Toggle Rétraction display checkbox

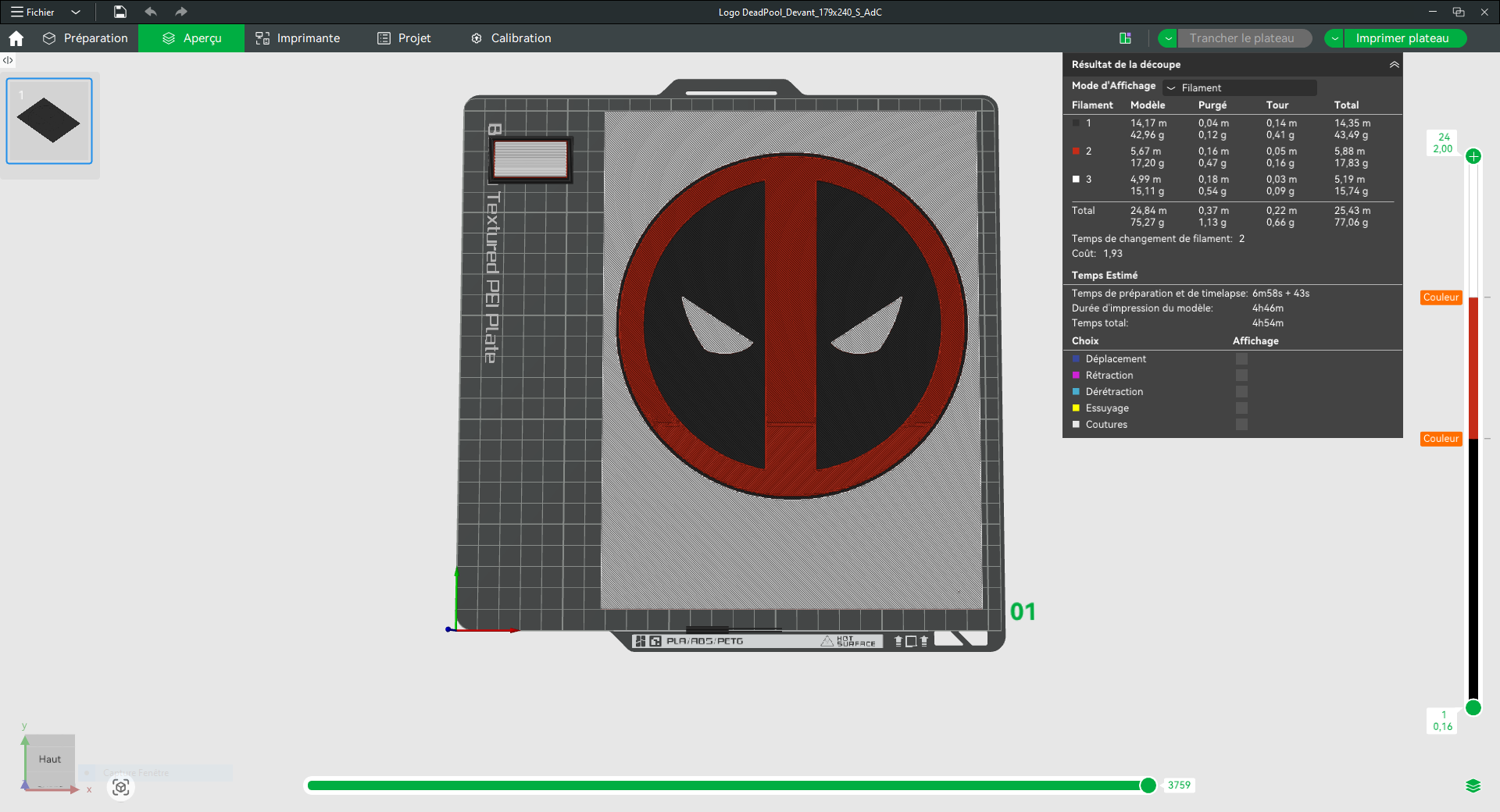click(x=1241, y=376)
